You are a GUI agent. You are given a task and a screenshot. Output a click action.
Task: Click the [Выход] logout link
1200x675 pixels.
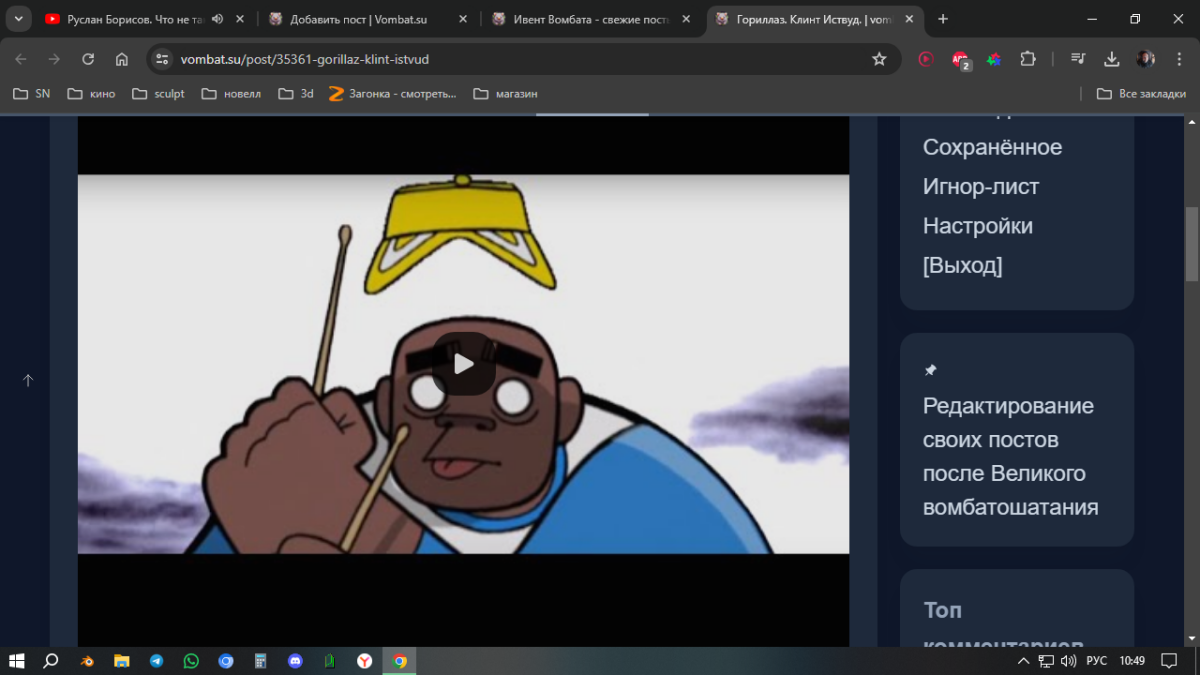(x=962, y=265)
